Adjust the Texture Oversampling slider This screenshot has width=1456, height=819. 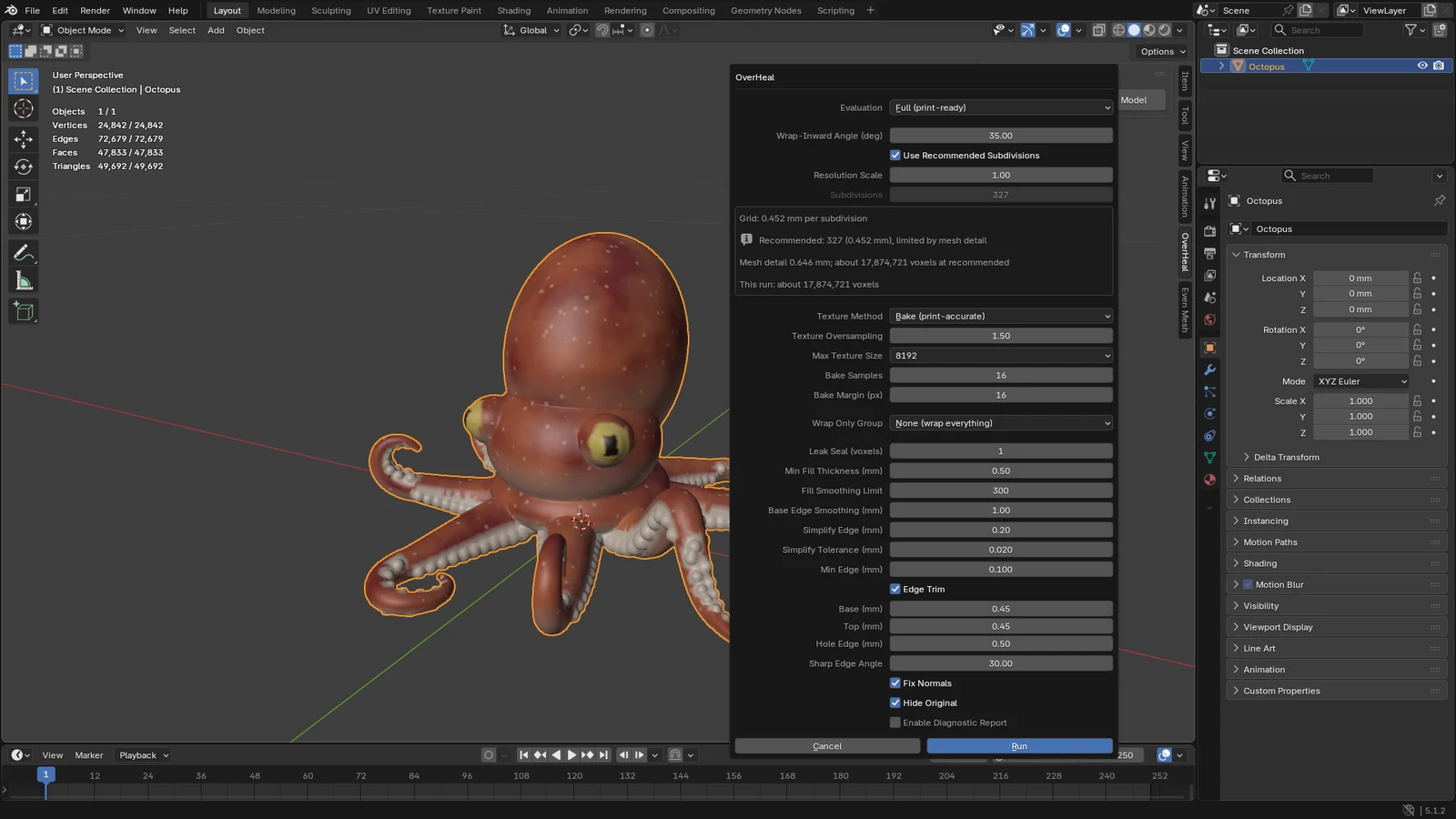click(1001, 336)
